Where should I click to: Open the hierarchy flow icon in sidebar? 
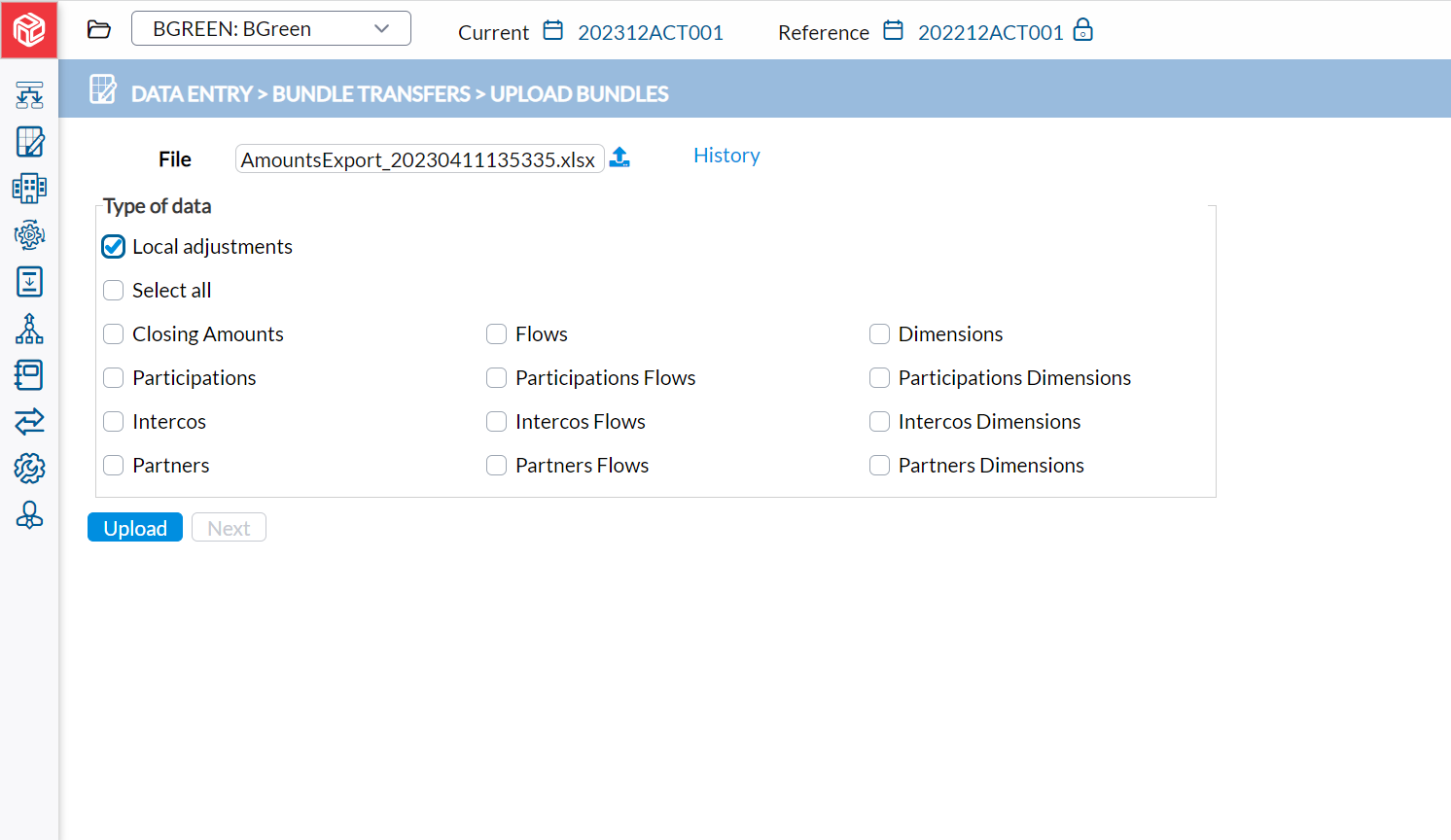coord(29,94)
